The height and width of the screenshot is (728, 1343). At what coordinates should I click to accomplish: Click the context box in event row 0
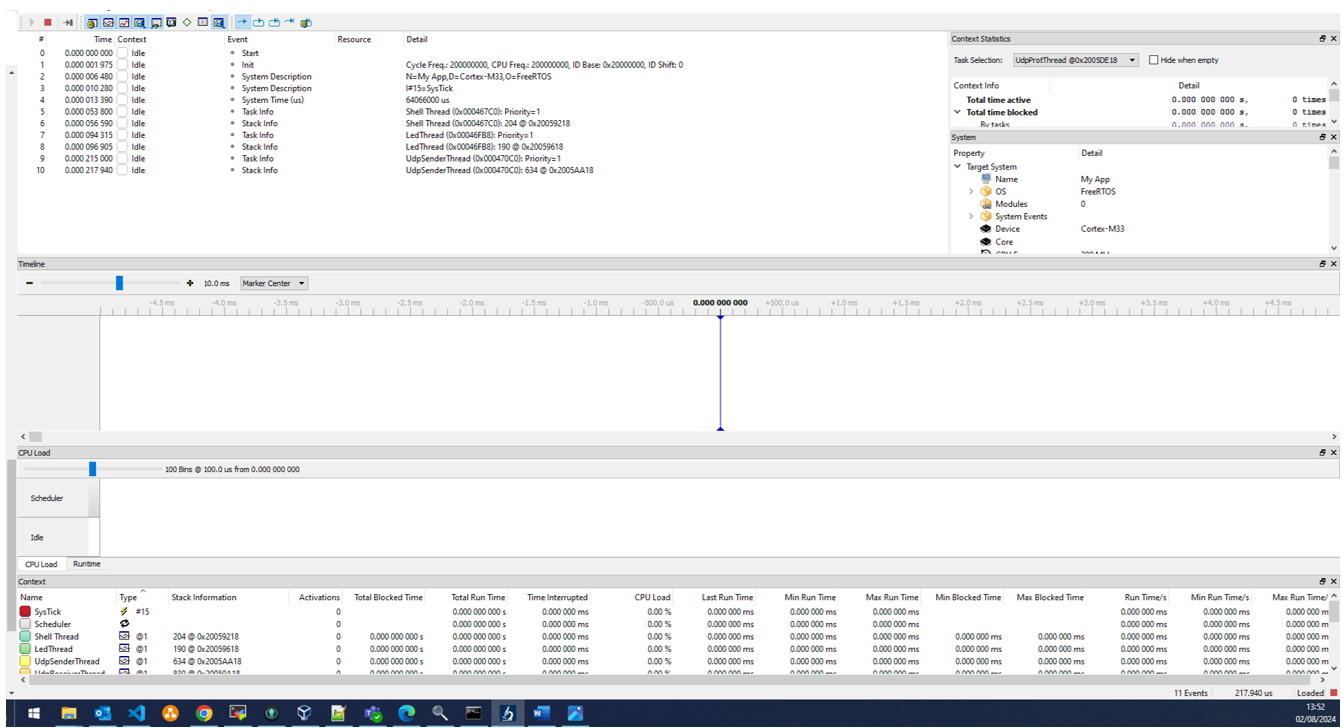click(122, 53)
